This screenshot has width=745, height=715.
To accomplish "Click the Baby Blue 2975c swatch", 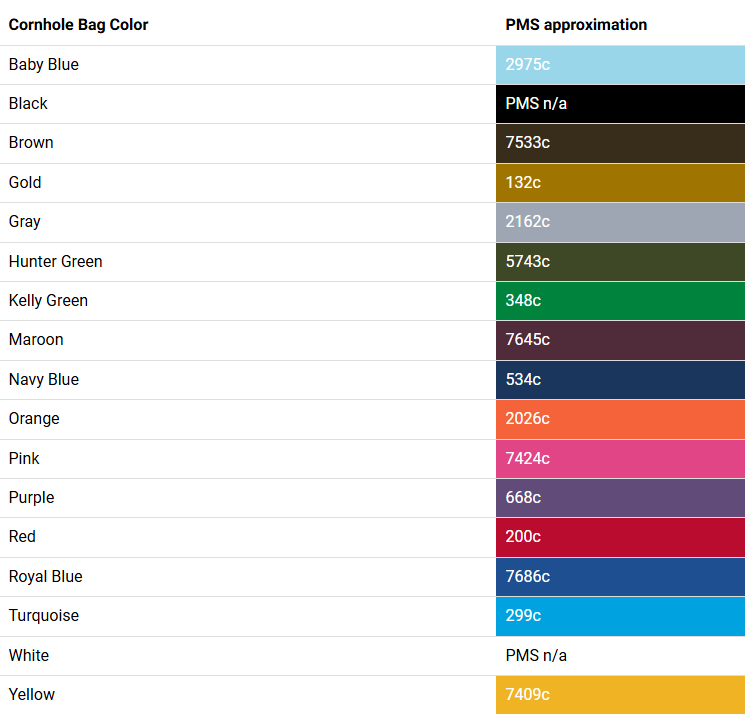I will tap(621, 65).
